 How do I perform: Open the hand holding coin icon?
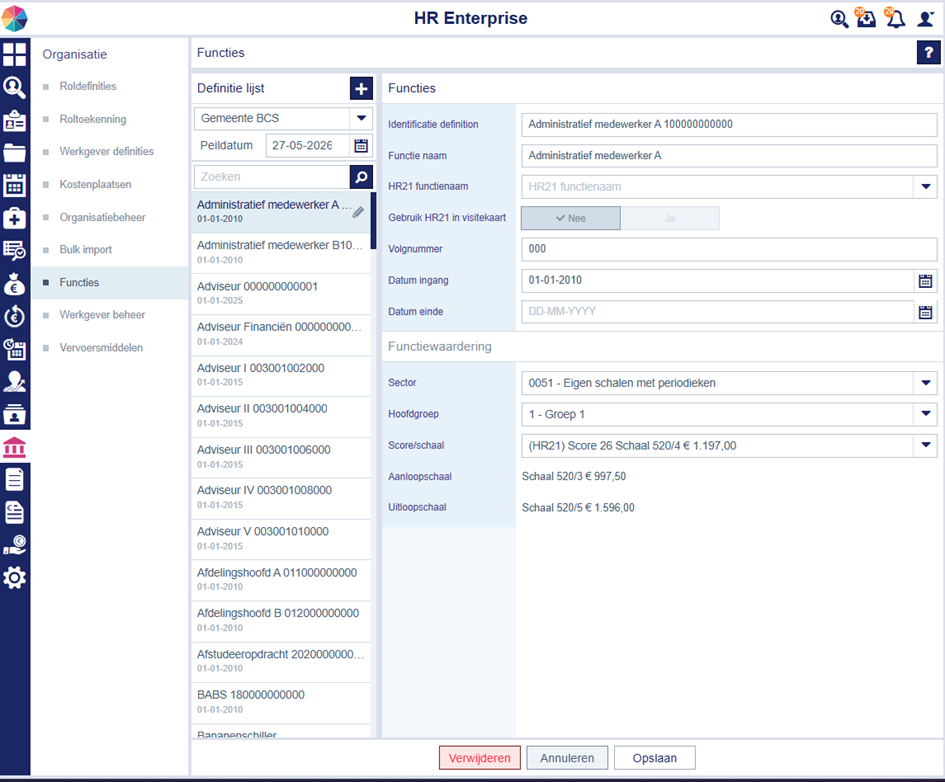point(14,545)
